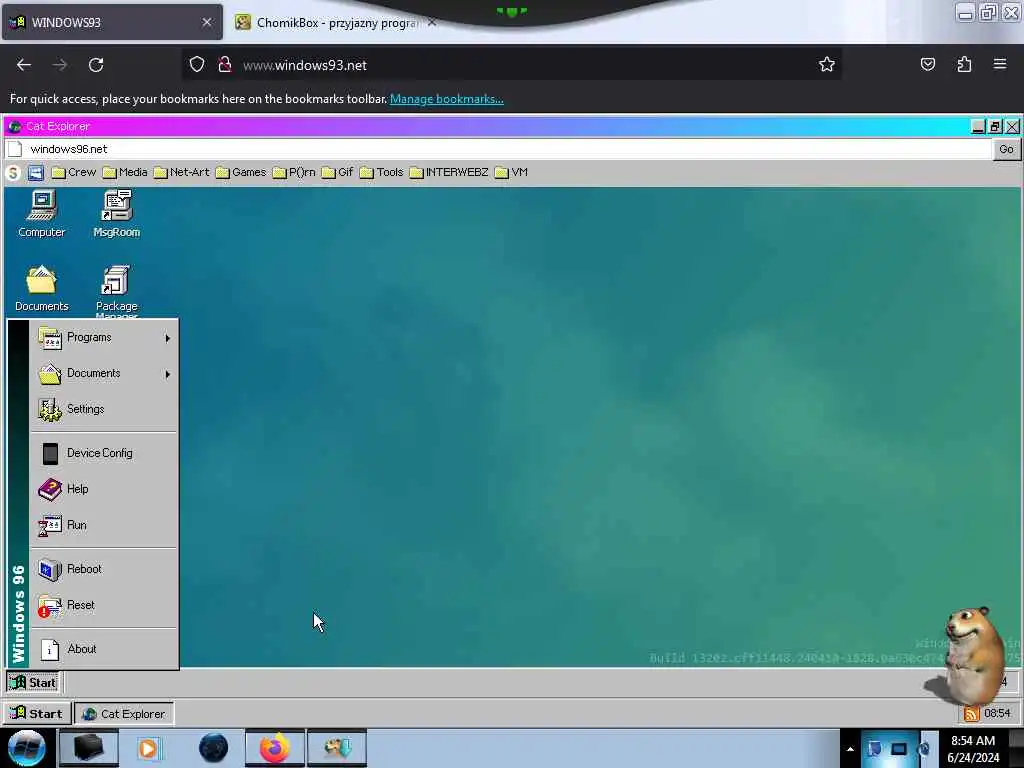Go back in Firefox

click(x=24, y=65)
